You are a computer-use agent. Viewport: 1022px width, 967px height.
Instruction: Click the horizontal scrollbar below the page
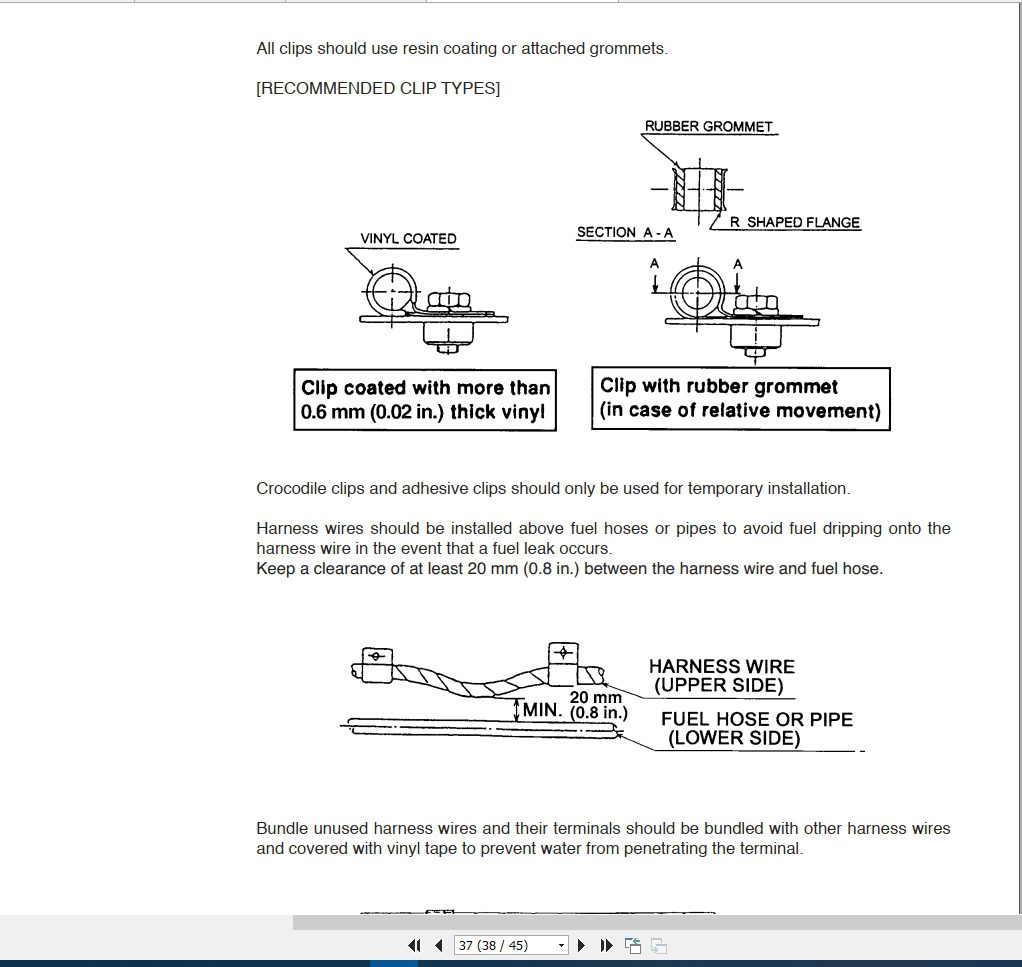[657, 922]
